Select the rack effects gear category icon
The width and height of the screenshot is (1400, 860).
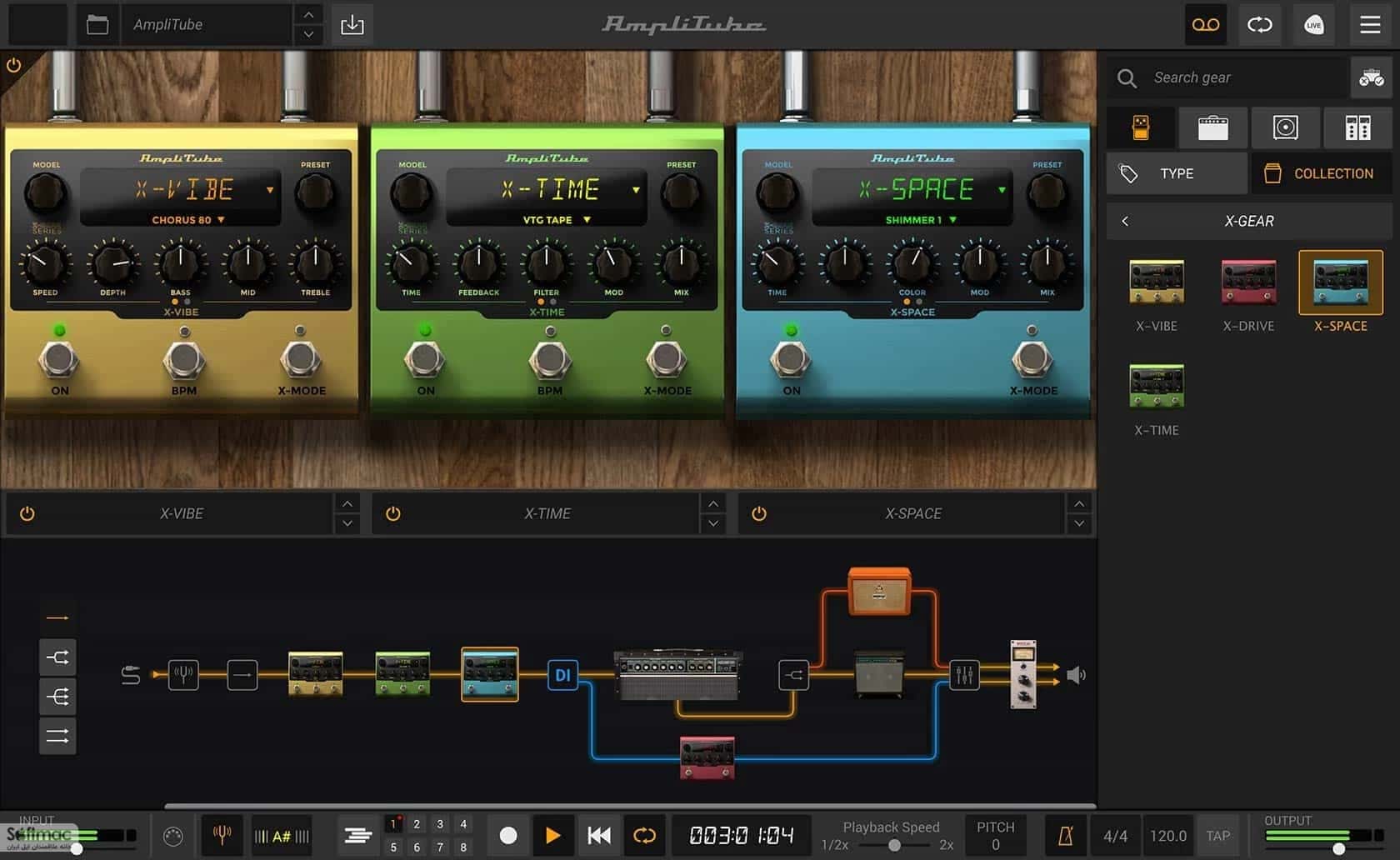coord(1357,127)
